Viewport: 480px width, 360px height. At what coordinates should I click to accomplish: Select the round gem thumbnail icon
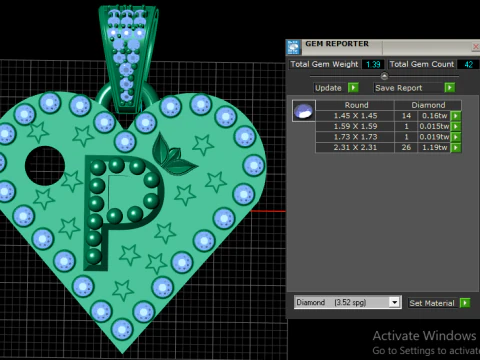pyautogui.click(x=304, y=111)
